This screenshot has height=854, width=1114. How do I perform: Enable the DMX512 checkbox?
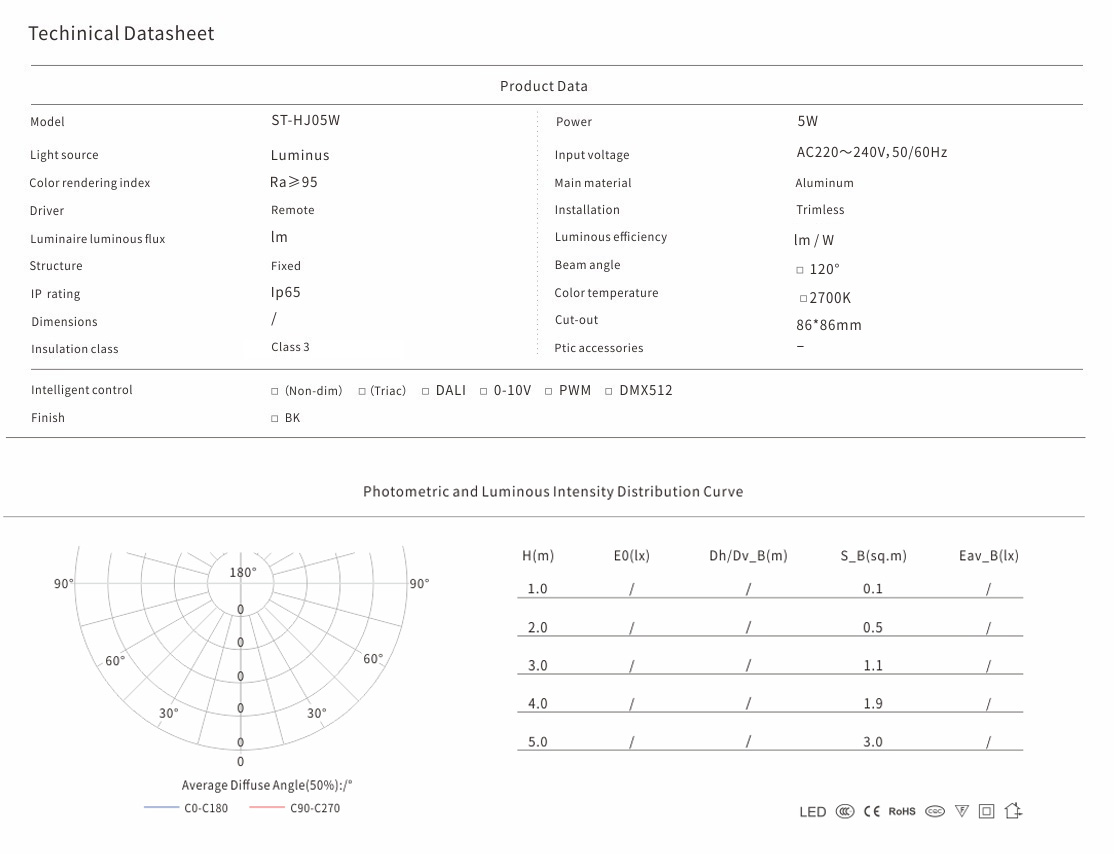pos(609,392)
